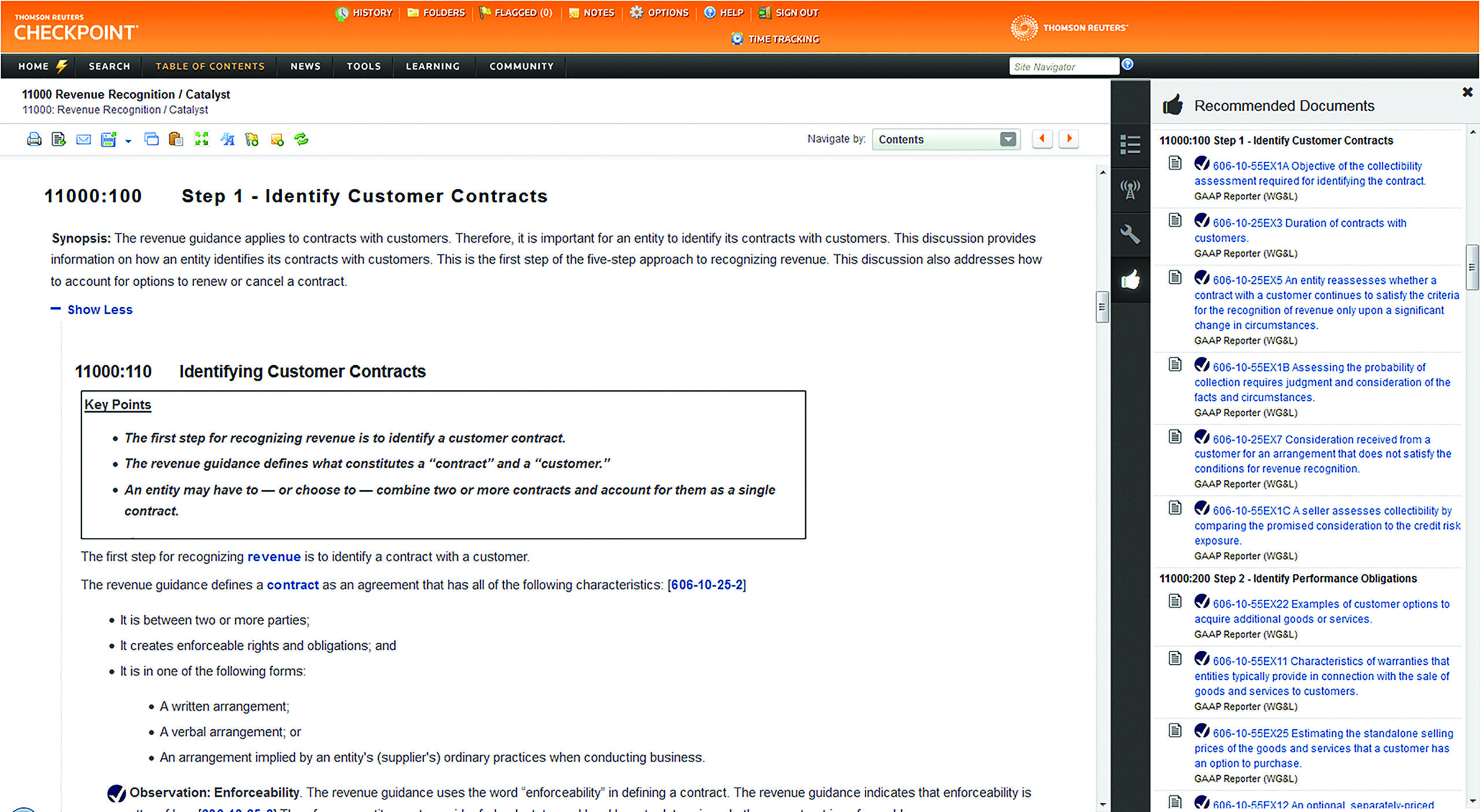Screen dimensions: 1480x812
Task: Click the forward navigation arrow button
Action: pyautogui.click(x=1068, y=138)
